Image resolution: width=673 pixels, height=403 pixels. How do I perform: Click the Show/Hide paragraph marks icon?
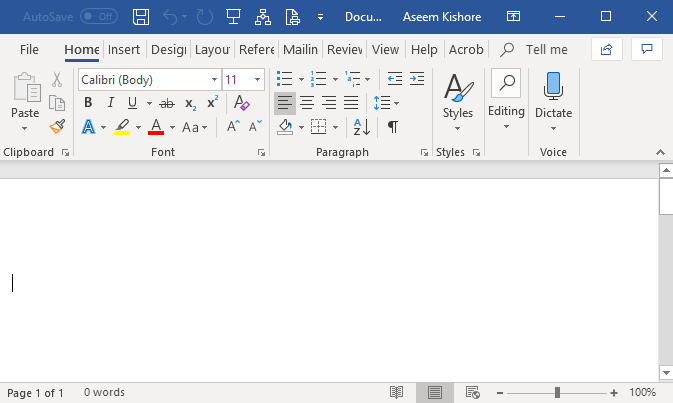(x=393, y=127)
